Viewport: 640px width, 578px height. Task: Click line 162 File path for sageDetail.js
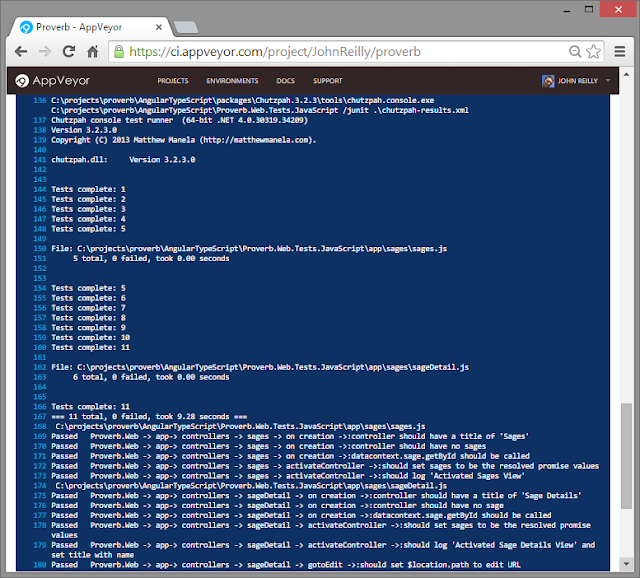tap(260, 367)
